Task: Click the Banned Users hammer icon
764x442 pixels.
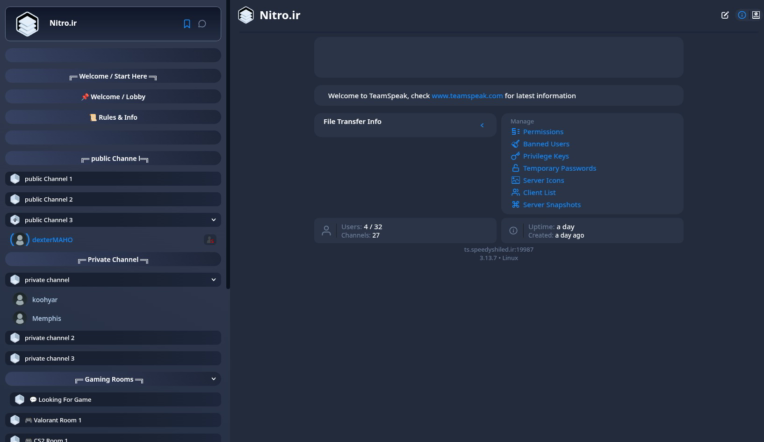Action: click(515, 144)
